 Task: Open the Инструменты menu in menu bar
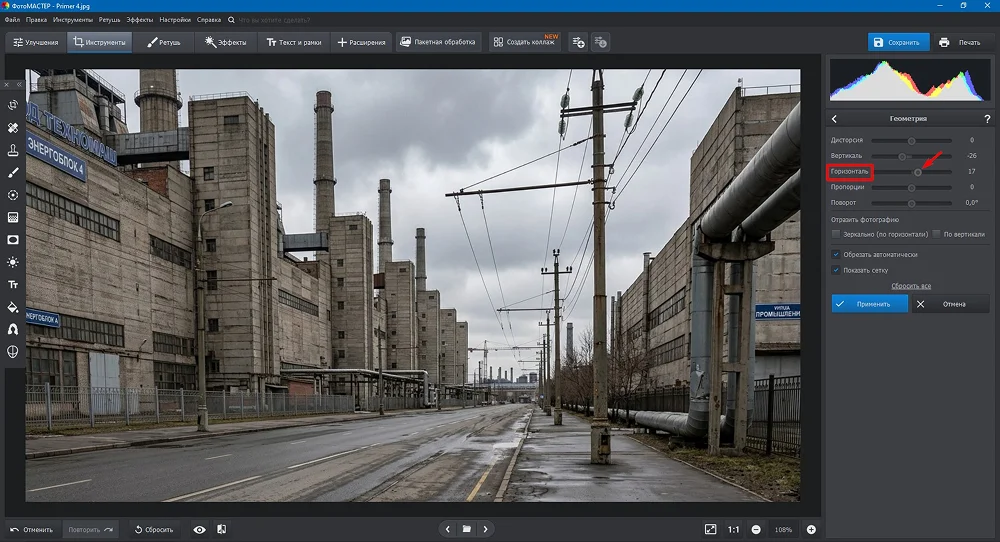pyautogui.click(x=73, y=20)
